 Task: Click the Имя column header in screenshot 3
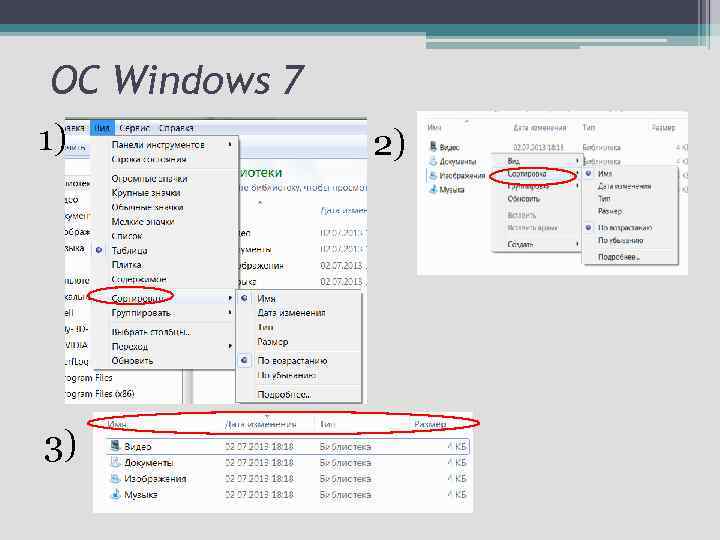click(117, 424)
